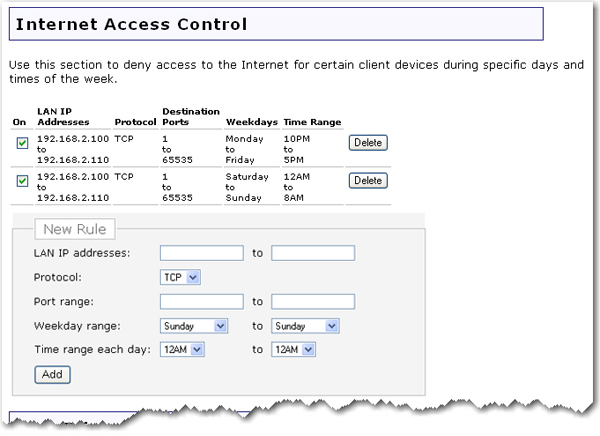Disable the Monday to Friday rule checkbox
600x436 pixels.
point(22,143)
